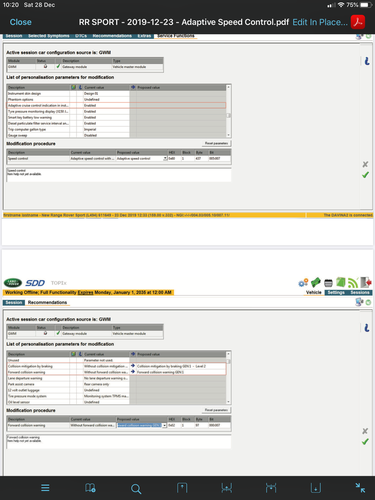Click the green wireless signal icon

pos(353,283)
